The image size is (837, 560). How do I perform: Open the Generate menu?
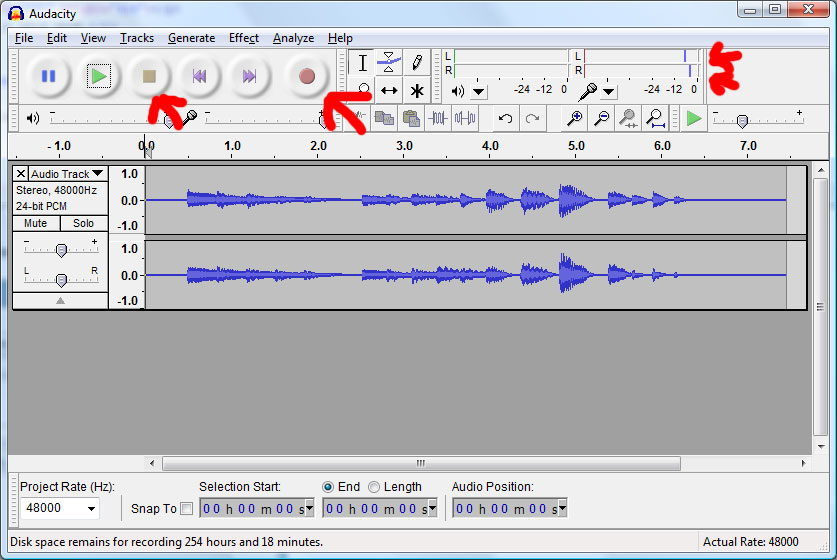pyautogui.click(x=191, y=38)
